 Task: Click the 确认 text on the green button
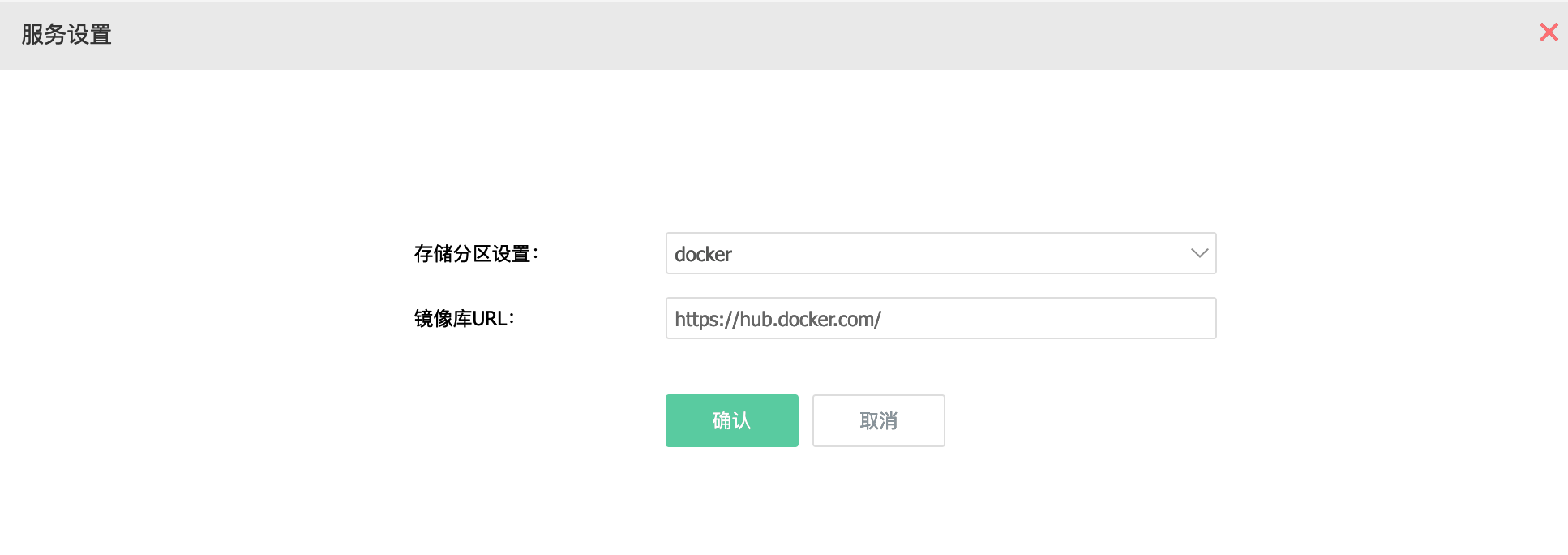[731, 420]
